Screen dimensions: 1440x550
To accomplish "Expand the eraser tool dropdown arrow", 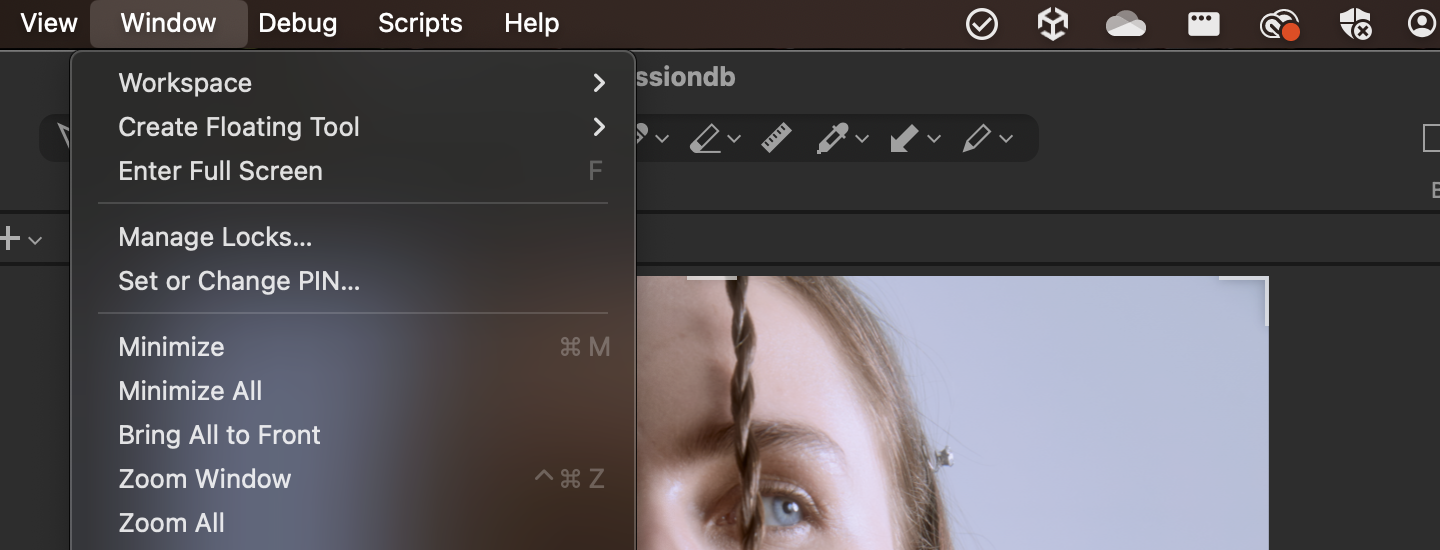I will [x=734, y=139].
